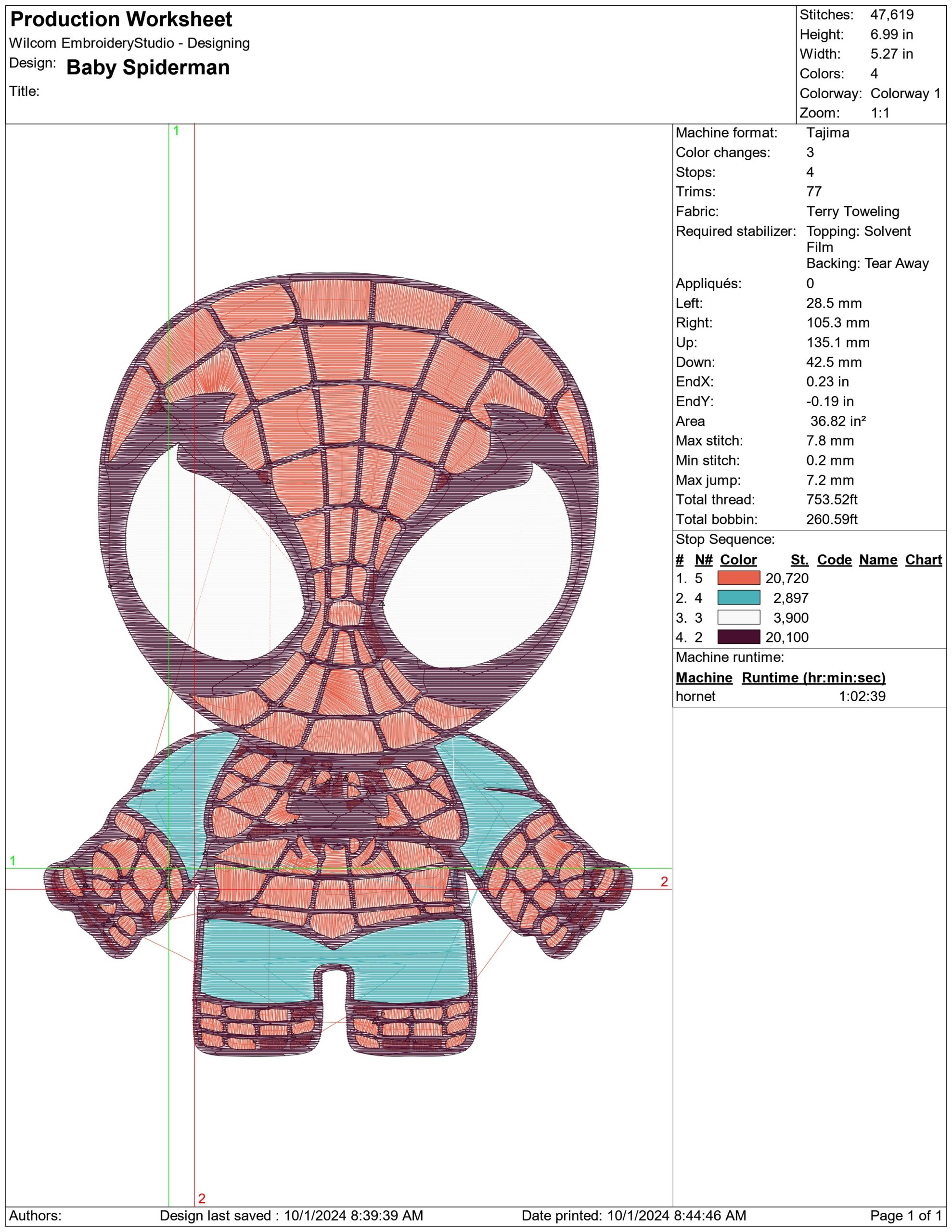Image resolution: width=952 pixels, height=1232 pixels.
Task: Click the white thread color swatch
Action: point(739,618)
